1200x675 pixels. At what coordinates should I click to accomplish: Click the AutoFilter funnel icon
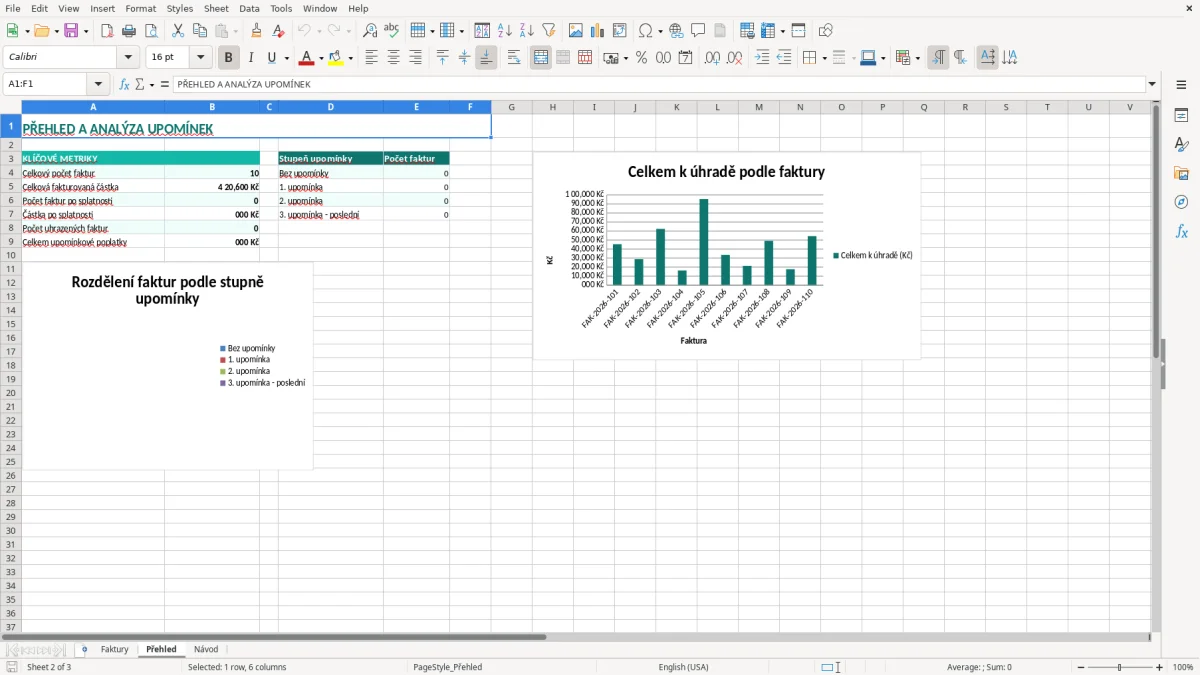coord(548,31)
